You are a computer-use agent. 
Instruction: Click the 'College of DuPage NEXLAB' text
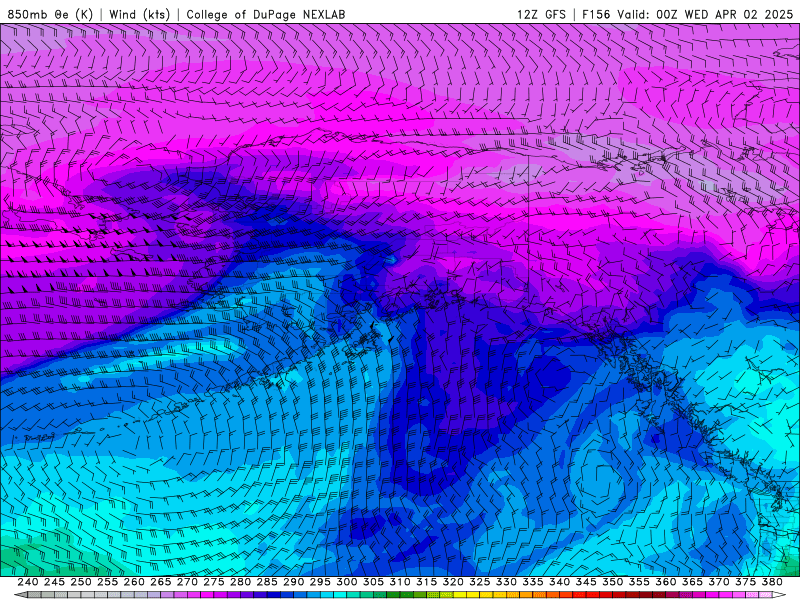coord(266,14)
